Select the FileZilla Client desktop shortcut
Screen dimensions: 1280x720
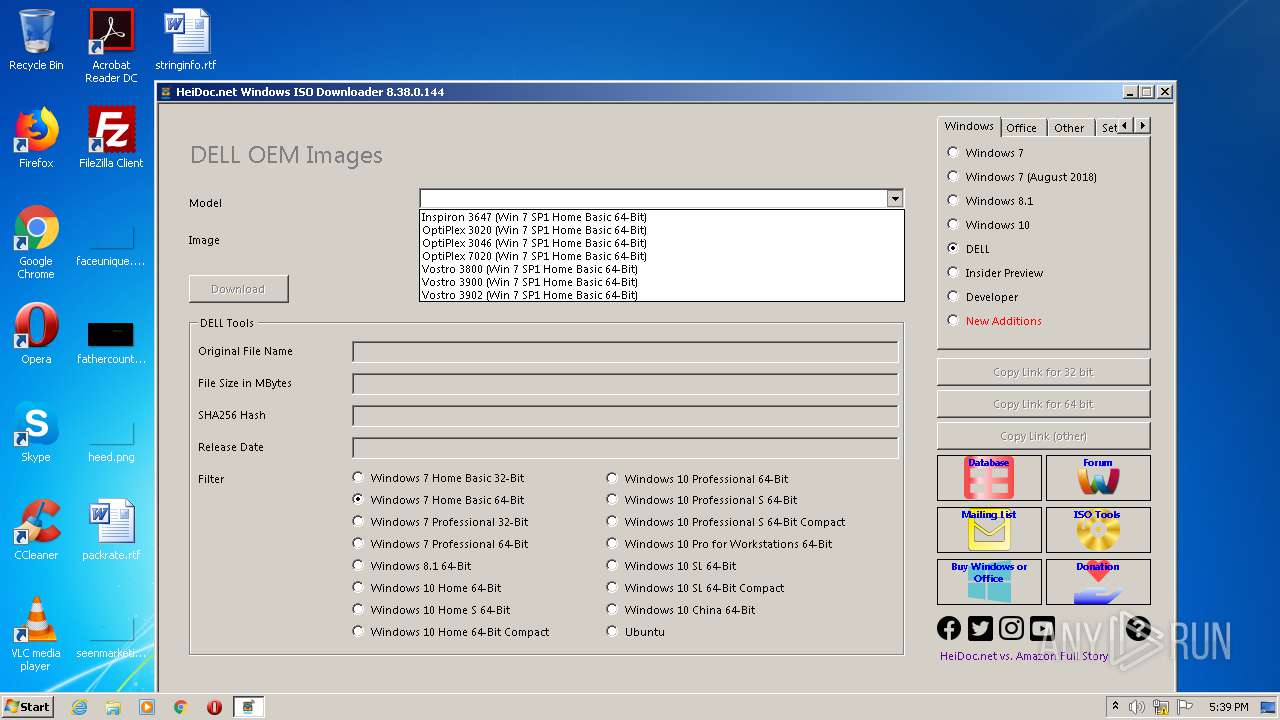coord(111,138)
